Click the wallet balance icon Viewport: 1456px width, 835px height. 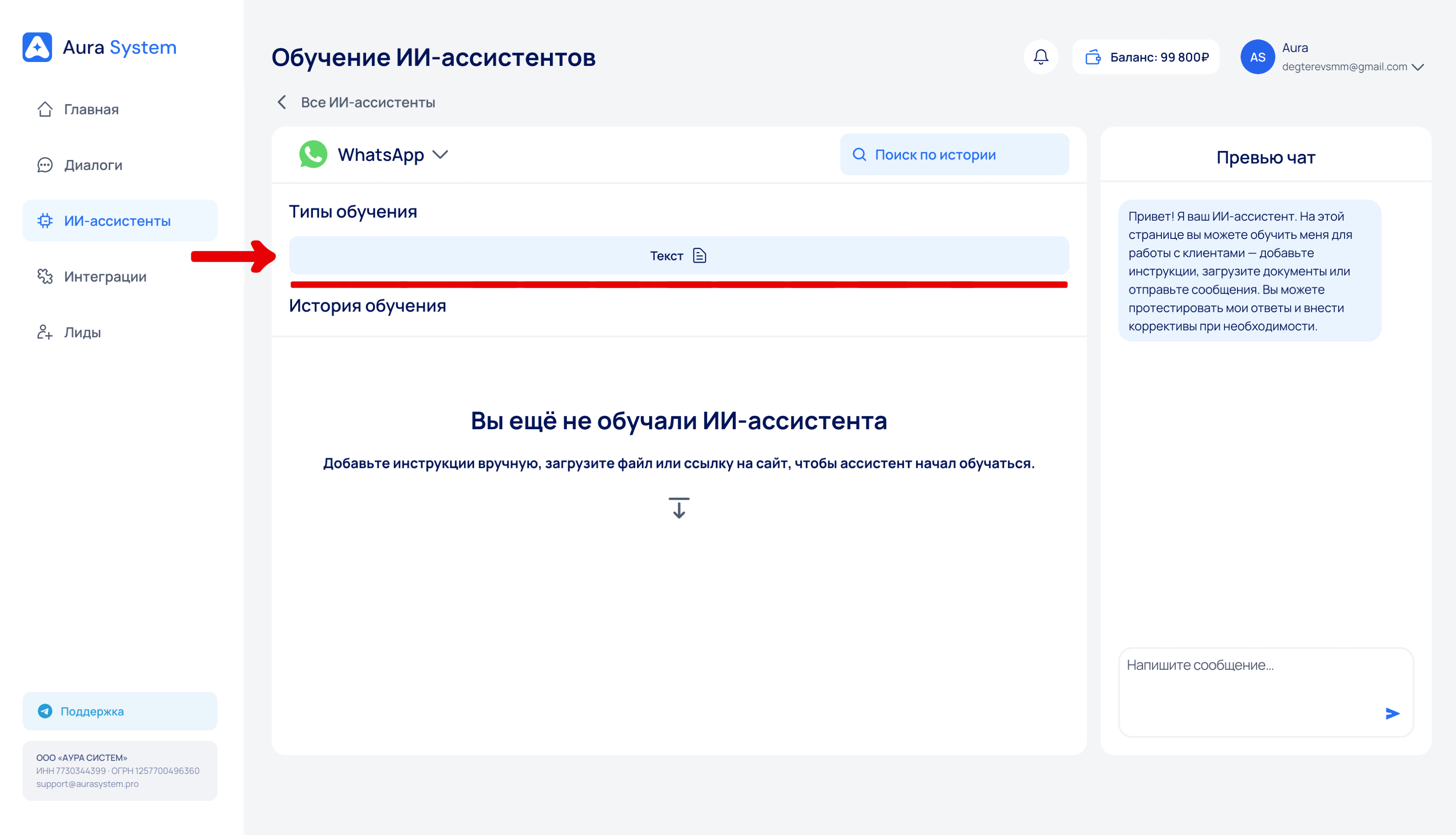[x=1092, y=57]
